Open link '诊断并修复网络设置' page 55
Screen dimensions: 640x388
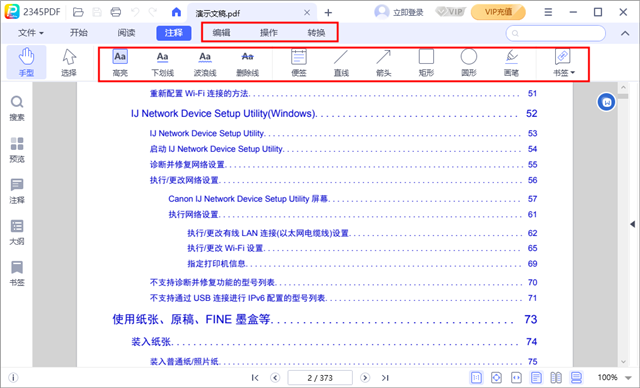pos(188,164)
